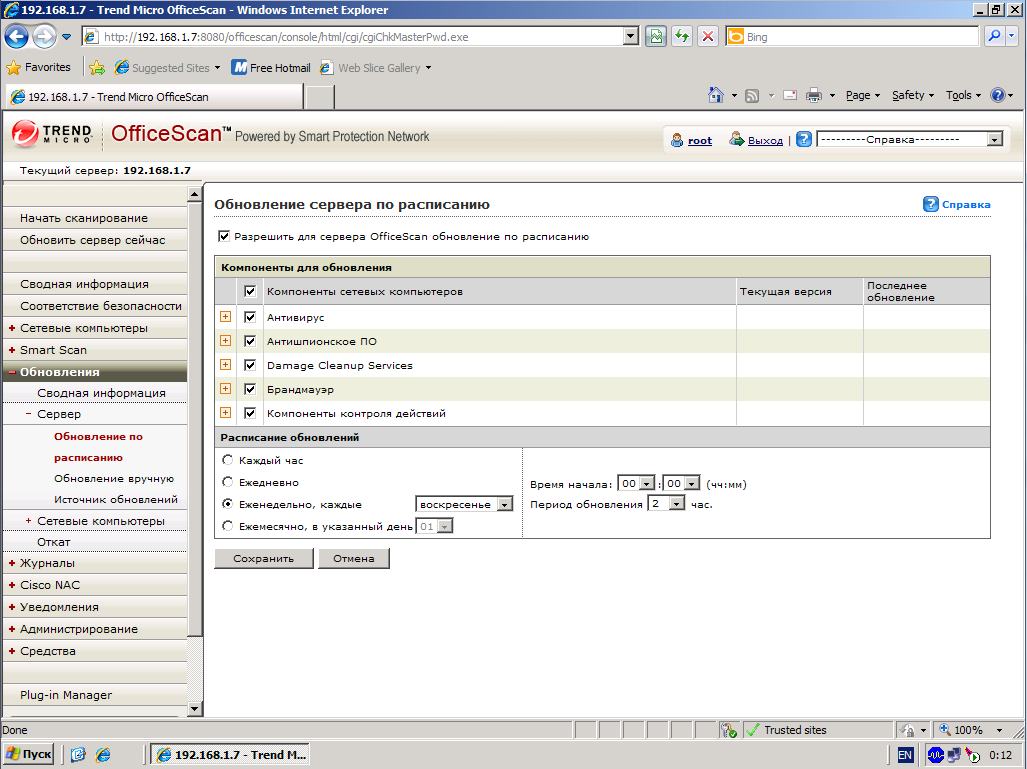Click the Stop loading red X icon
The width and height of the screenshot is (1027, 769).
click(708, 37)
